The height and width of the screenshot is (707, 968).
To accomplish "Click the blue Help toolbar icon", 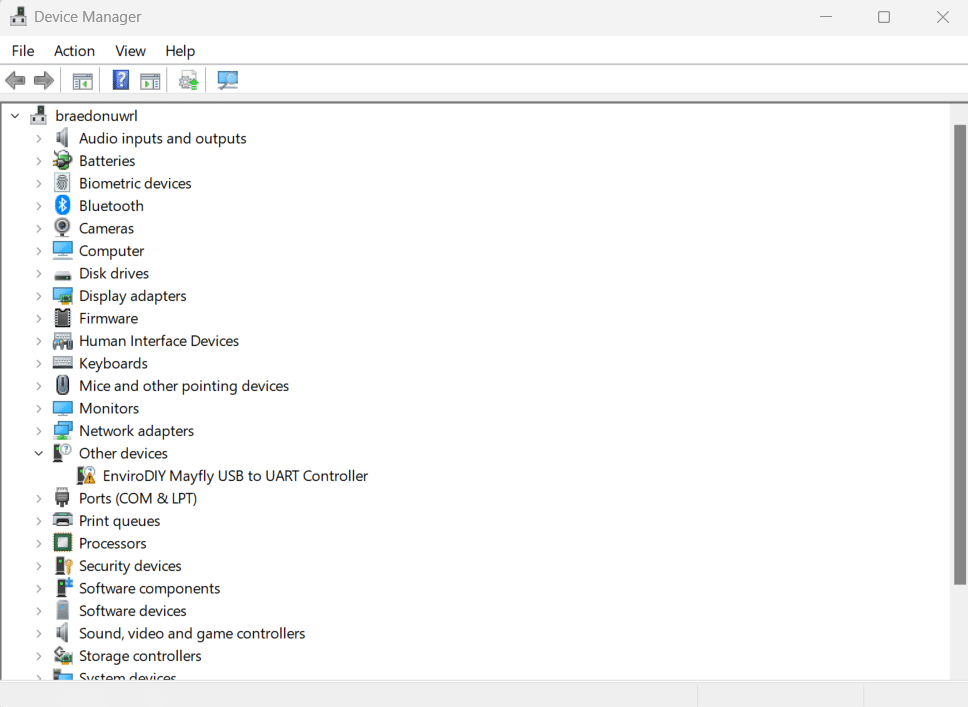I will tap(121, 80).
